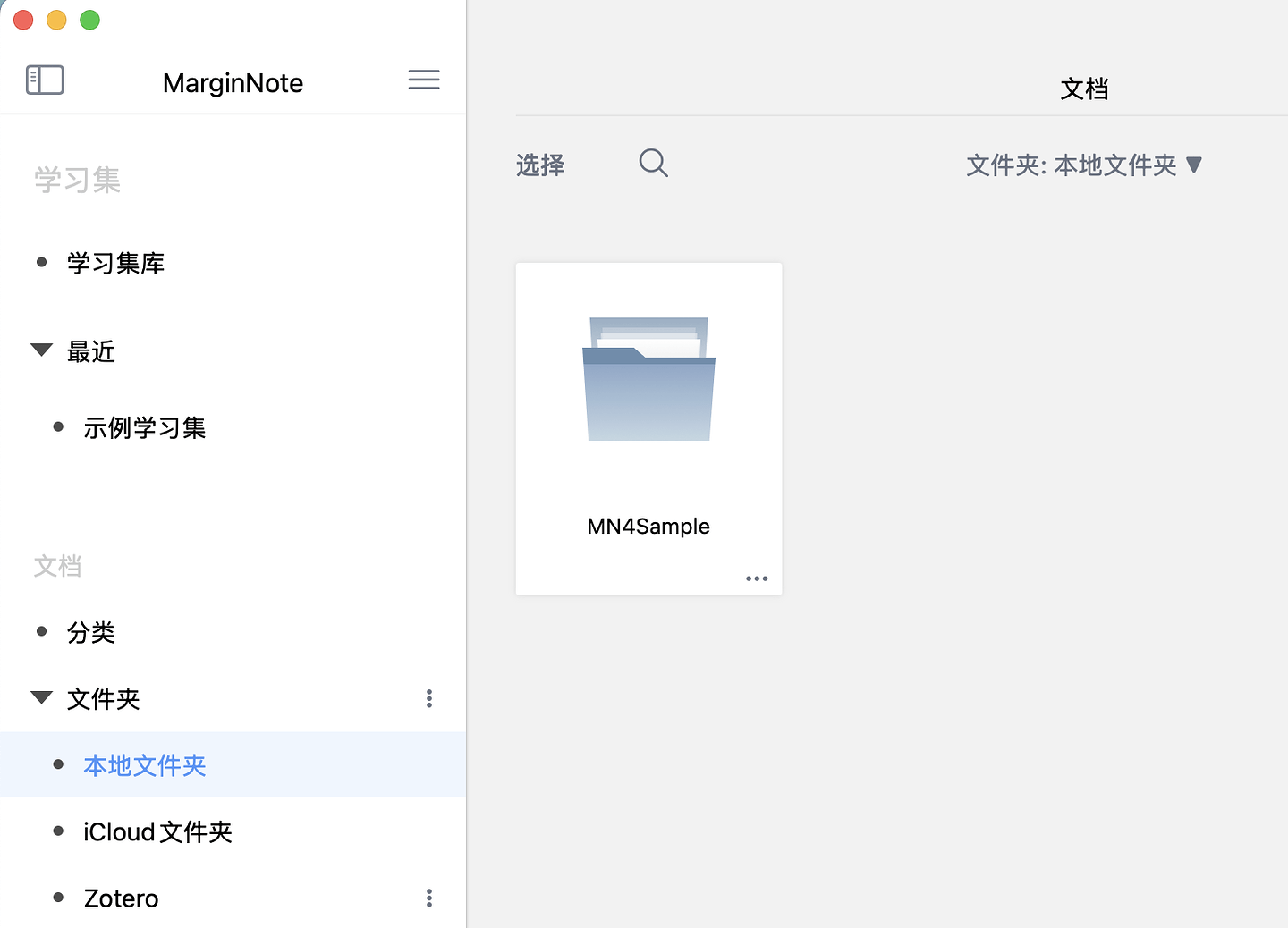This screenshot has height=928, width=1288.
Task: Open 示例学习集 under recent
Action: [144, 428]
